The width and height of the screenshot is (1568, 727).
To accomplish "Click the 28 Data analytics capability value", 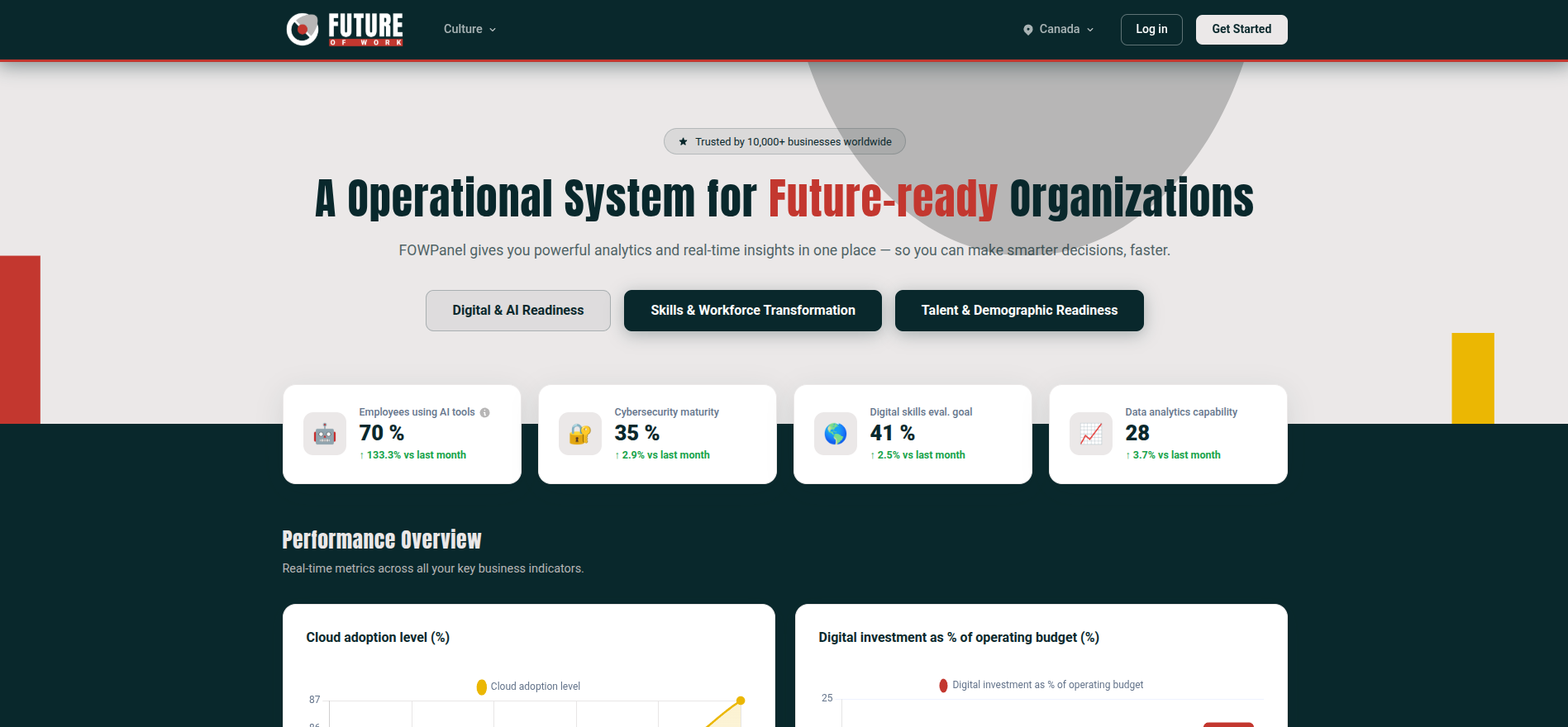I will coord(1137,433).
